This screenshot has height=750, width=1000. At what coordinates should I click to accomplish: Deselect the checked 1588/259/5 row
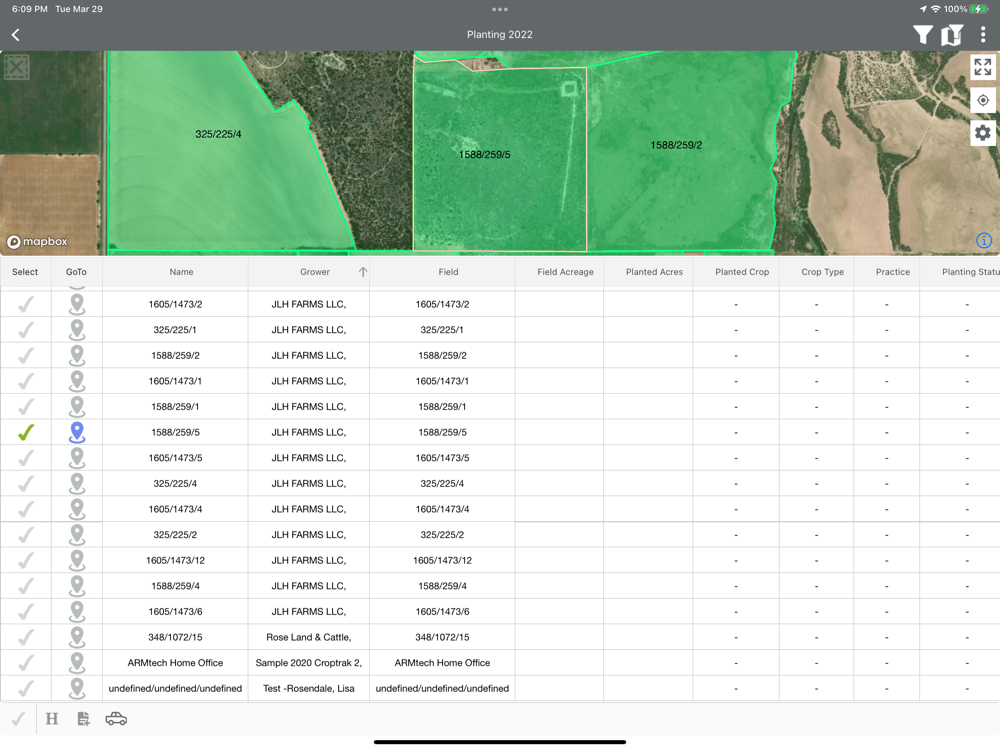26,432
